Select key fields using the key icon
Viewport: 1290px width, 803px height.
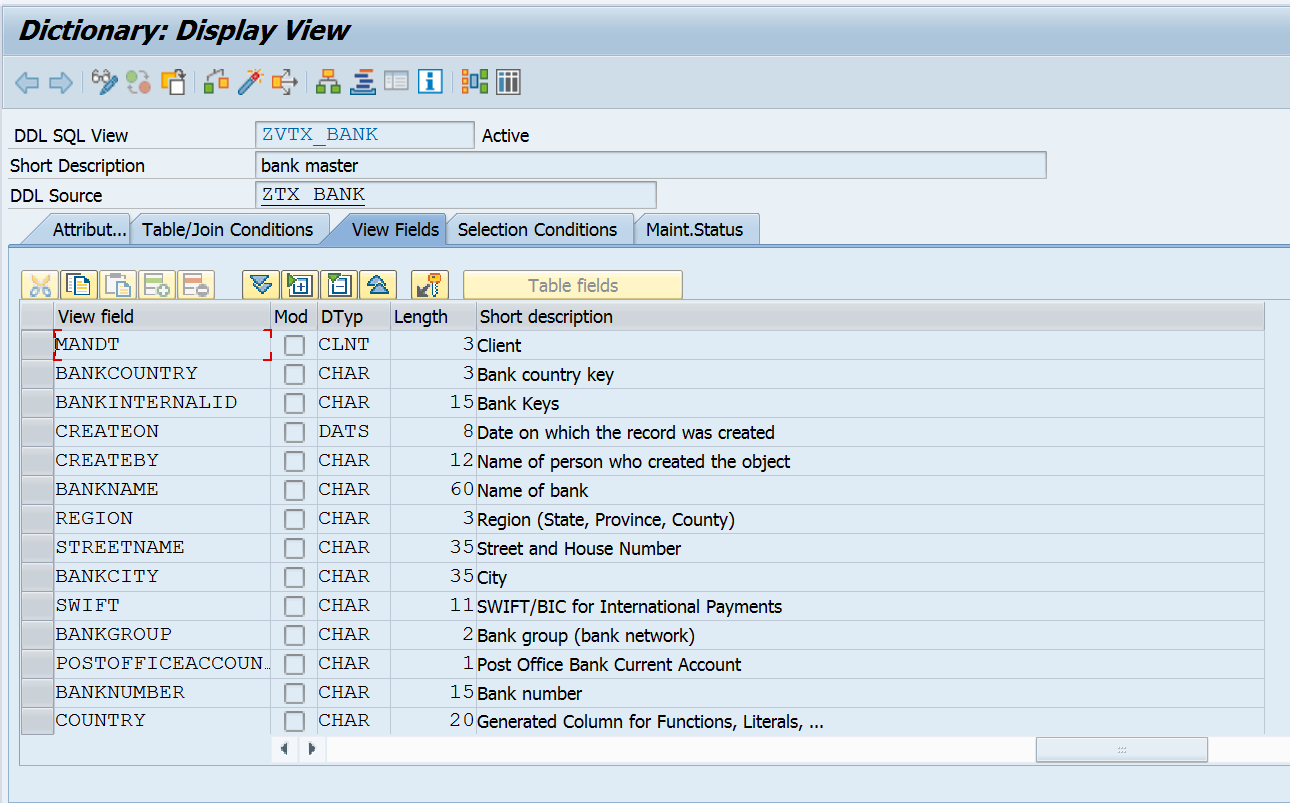pos(428,285)
